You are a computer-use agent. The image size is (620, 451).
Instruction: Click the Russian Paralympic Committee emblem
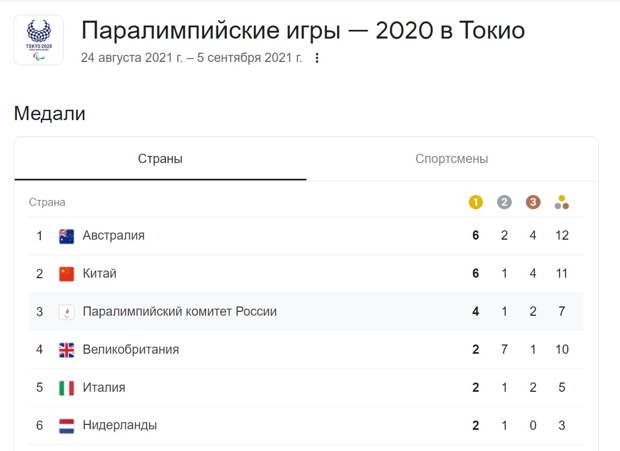66,312
